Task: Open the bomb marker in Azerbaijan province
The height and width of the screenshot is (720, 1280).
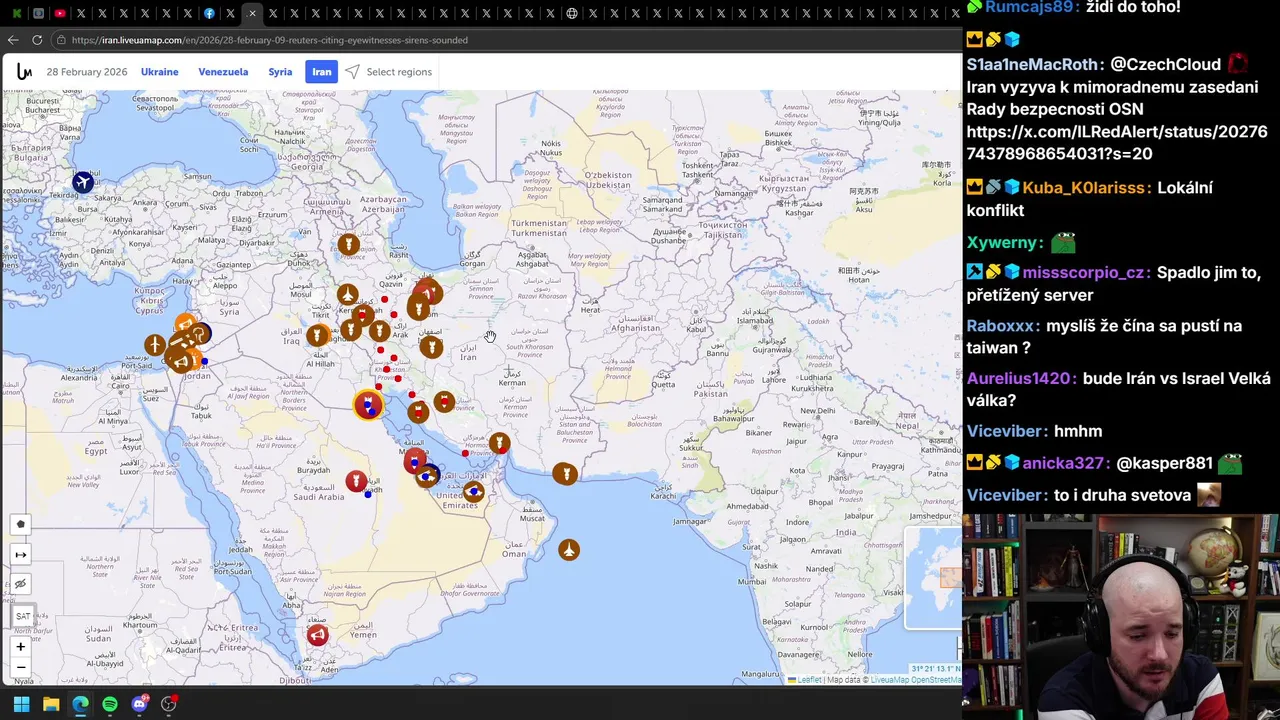Action: [x=348, y=244]
